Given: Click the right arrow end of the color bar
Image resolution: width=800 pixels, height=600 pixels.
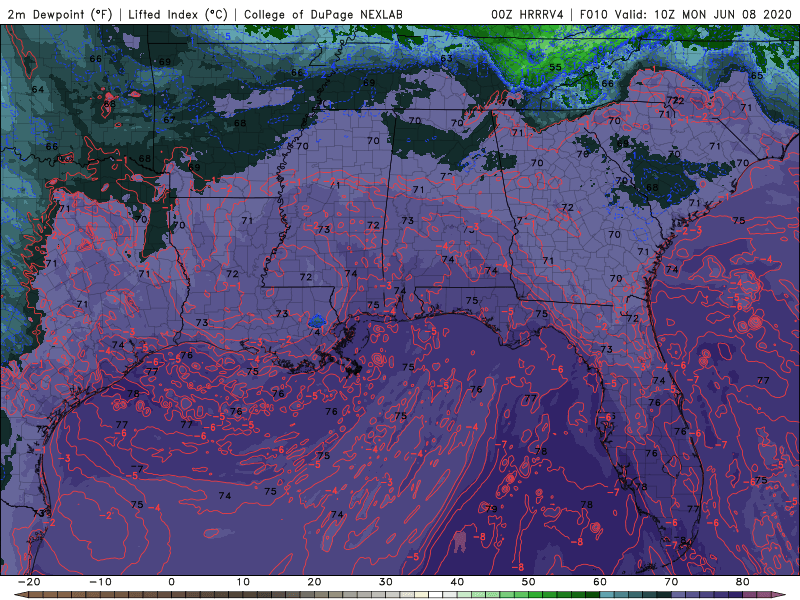Looking at the screenshot, I should 780,595.
